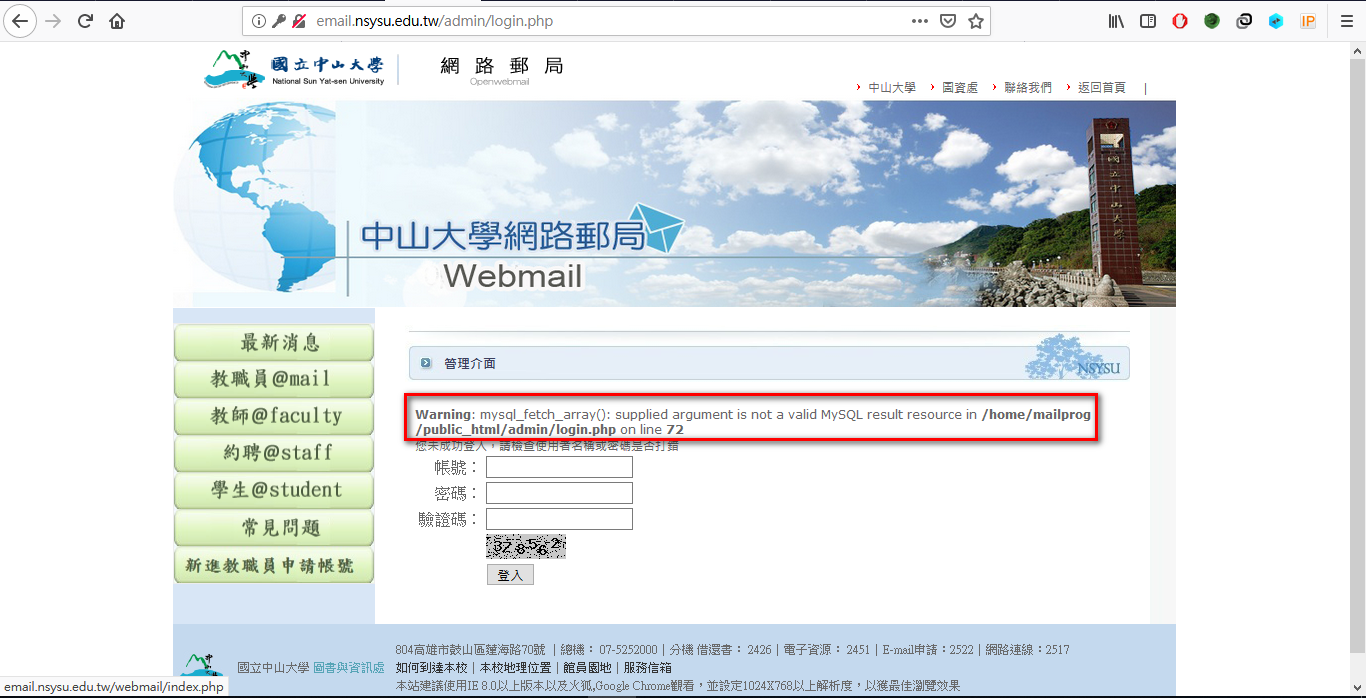Open 聯絡我們 contact link
The image size is (1366, 698).
[x=1028, y=88]
